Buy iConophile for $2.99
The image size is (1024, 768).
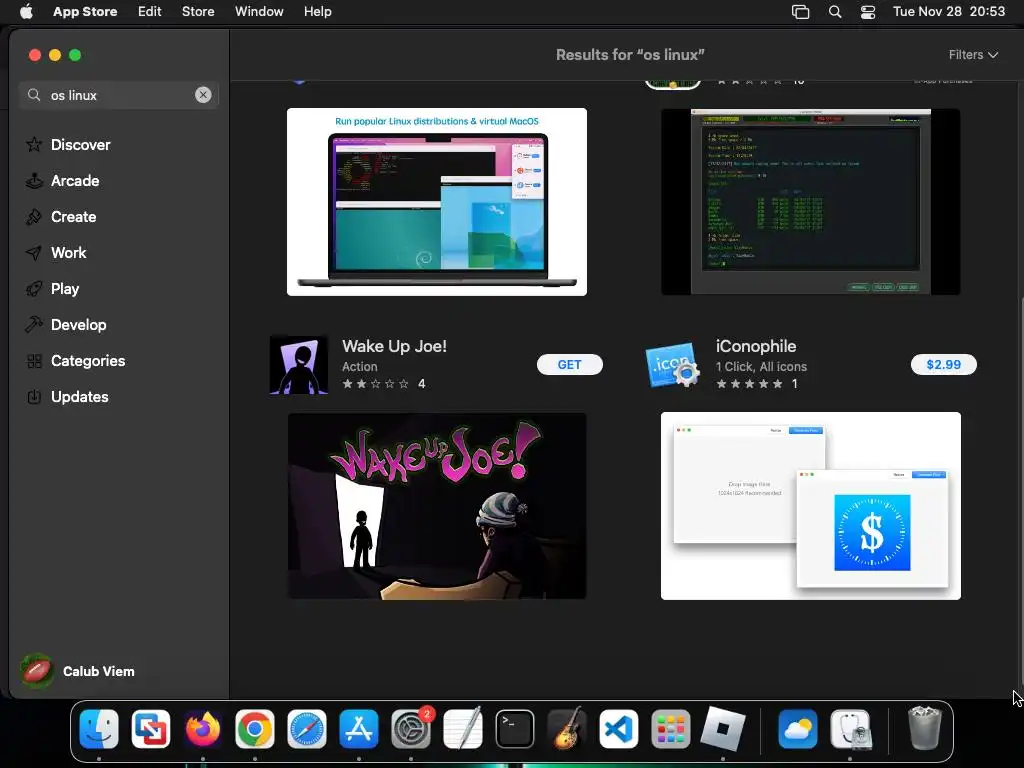943,364
